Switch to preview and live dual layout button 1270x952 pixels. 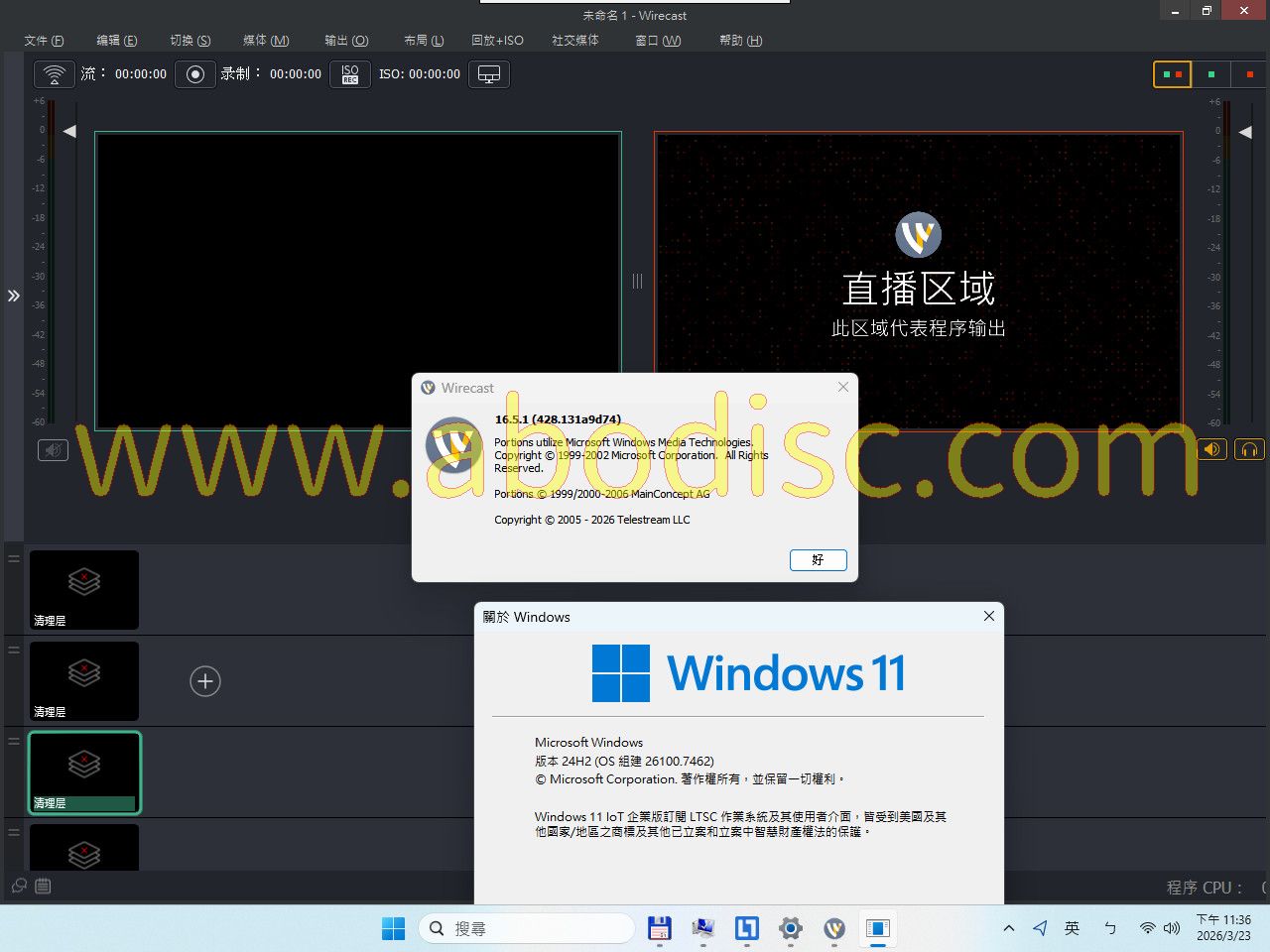tap(1172, 74)
